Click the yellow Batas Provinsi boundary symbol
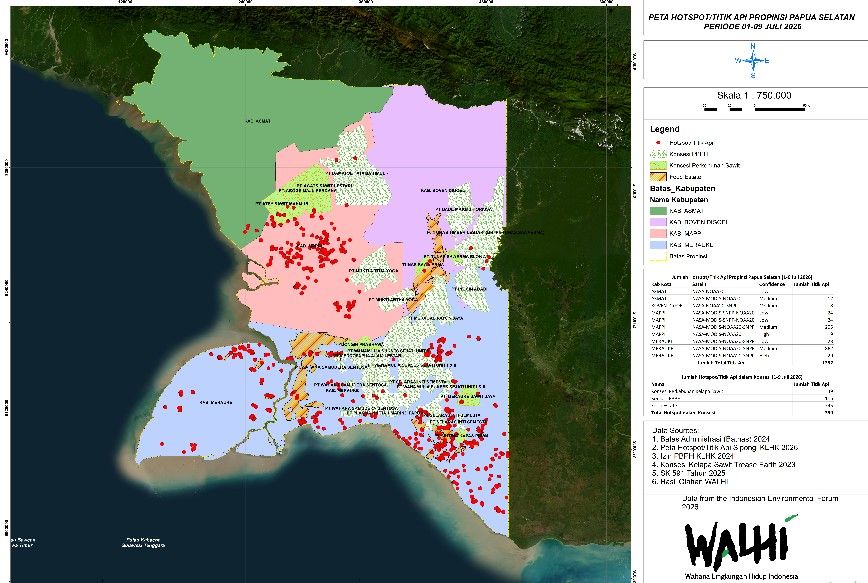This screenshot has width=868, height=583. point(658,256)
